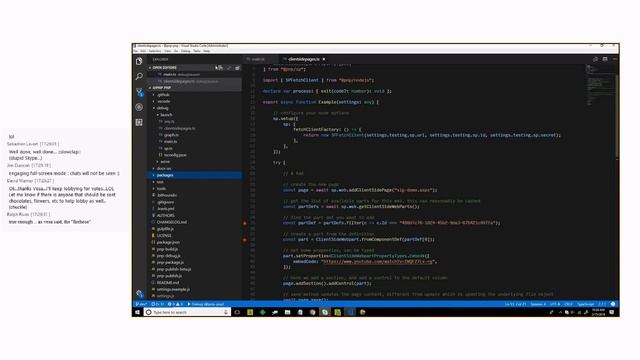The image size is (640, 360).
Task: Collapse the project root folder section
Action: (x=161, y=88)
